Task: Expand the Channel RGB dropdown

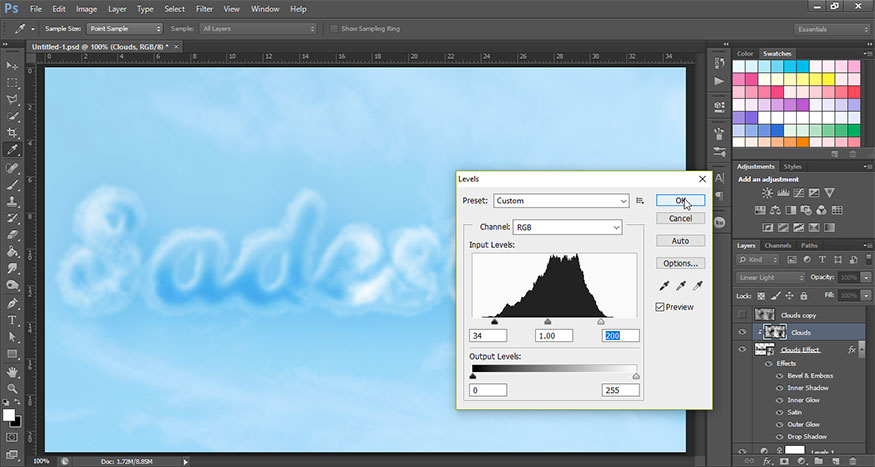Action: click(566, 227)
